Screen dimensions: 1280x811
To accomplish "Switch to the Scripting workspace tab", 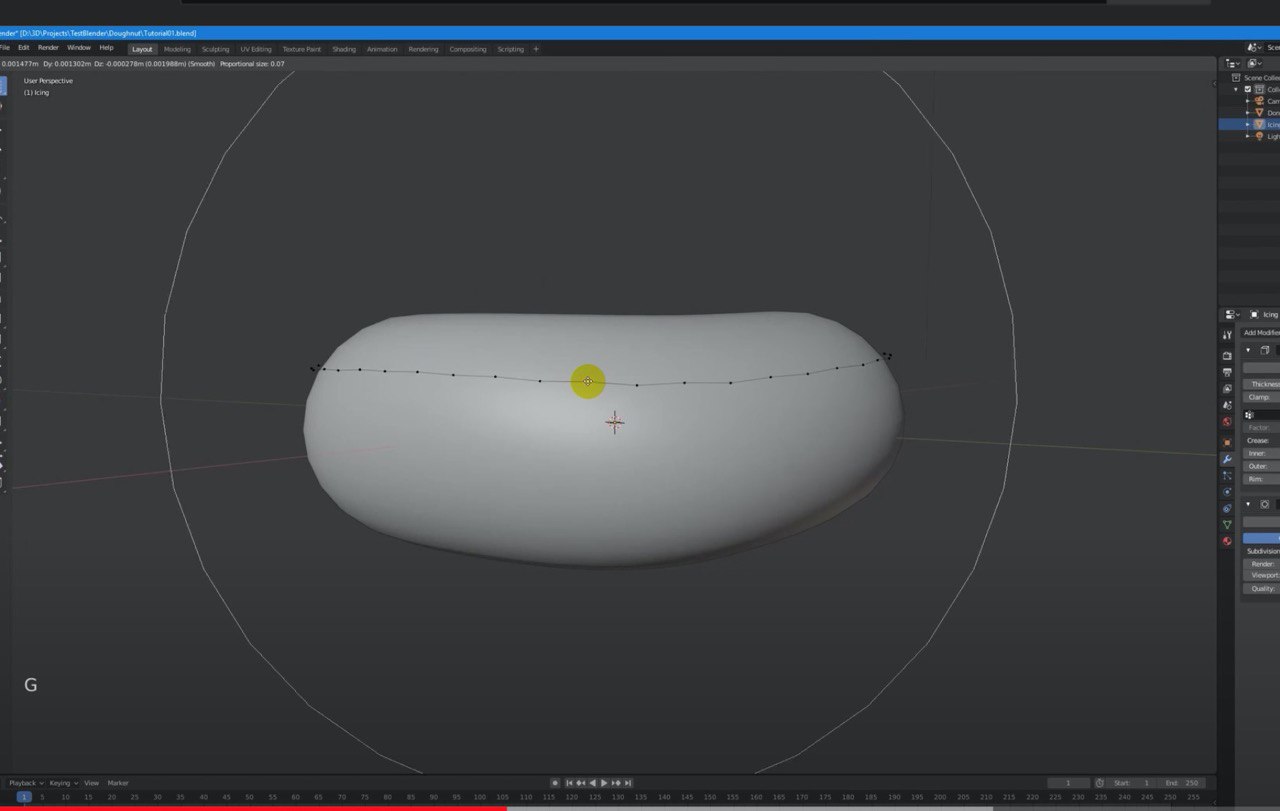I will point(511,49).
